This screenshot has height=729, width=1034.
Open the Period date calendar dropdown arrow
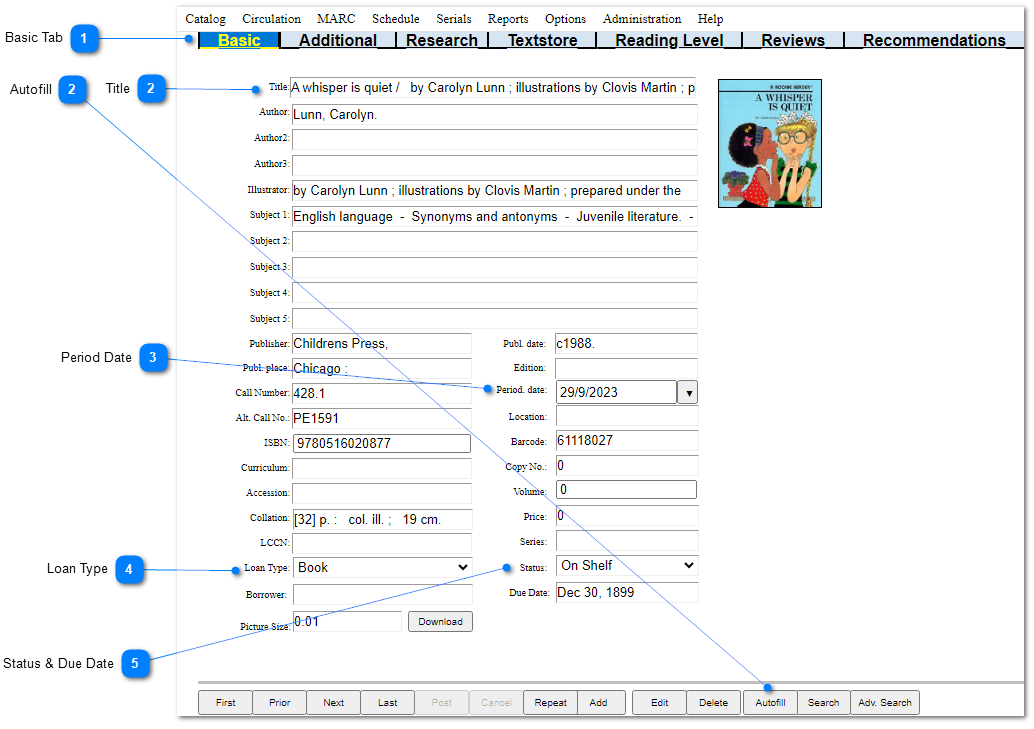pyautogui.click(x=687, y=392)
